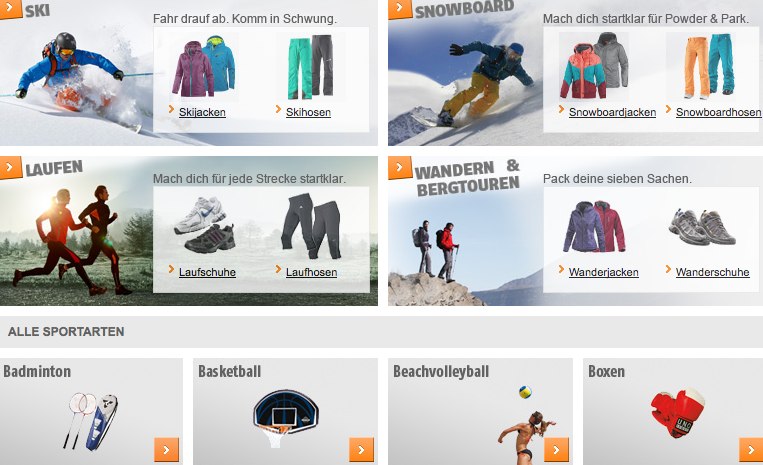Open Boxen category via orange arrow button
The width and height of the screenshot is (763, 465).
pos(751,449)
